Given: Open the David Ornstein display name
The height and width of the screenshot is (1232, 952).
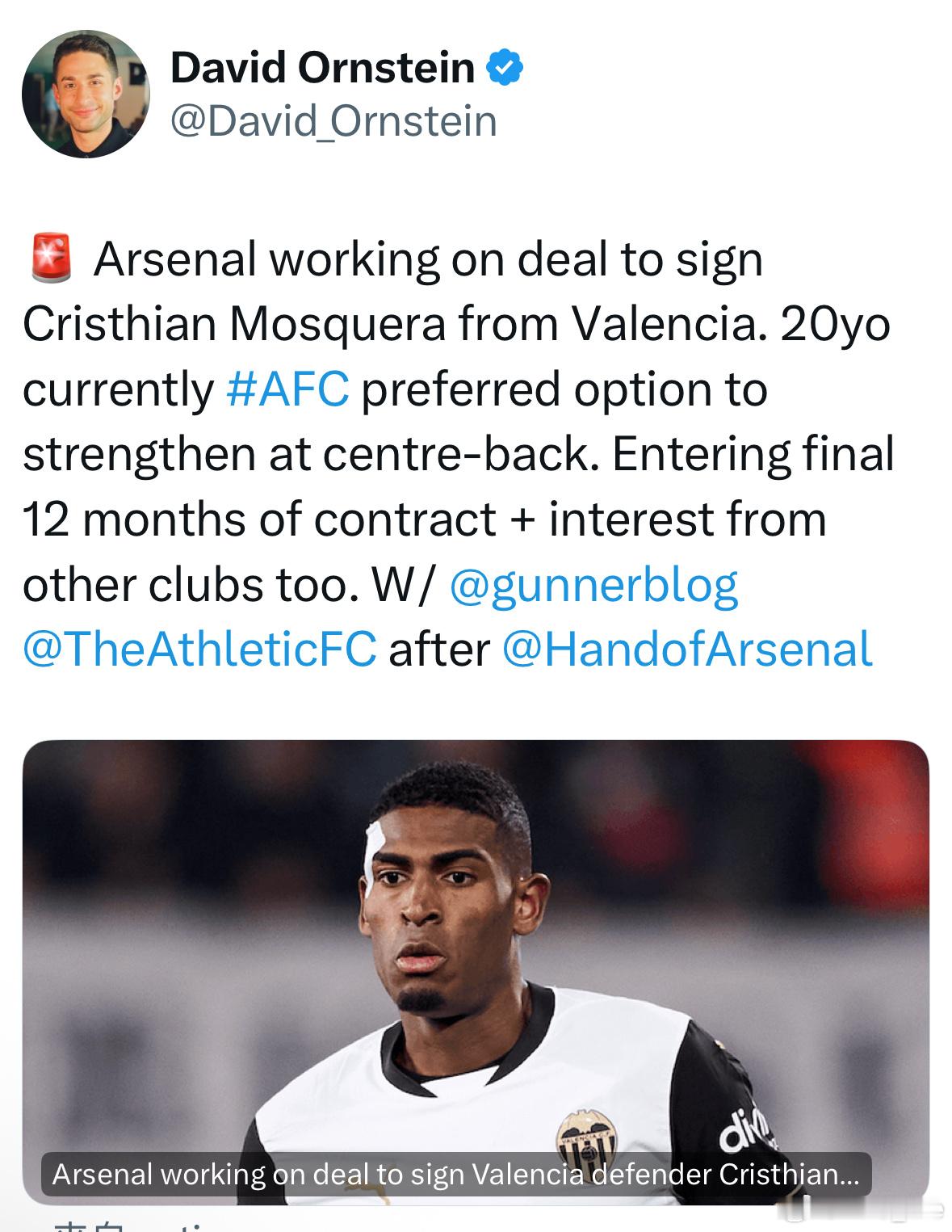Looking at the screenshot, I should [x=322, y=67].
